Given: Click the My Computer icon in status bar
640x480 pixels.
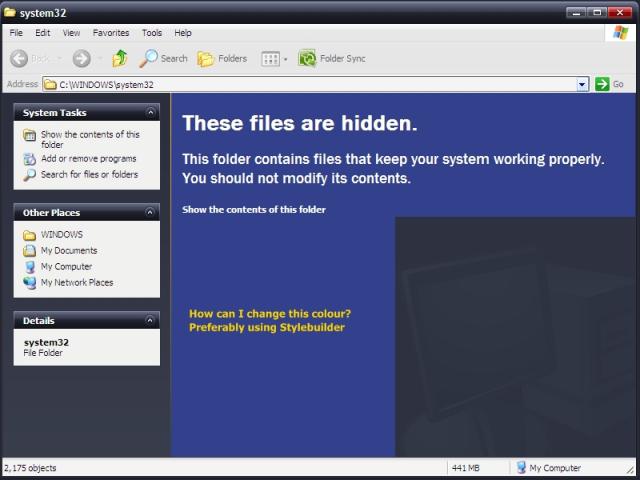Looking at the screenshot, I should (521, 467).
